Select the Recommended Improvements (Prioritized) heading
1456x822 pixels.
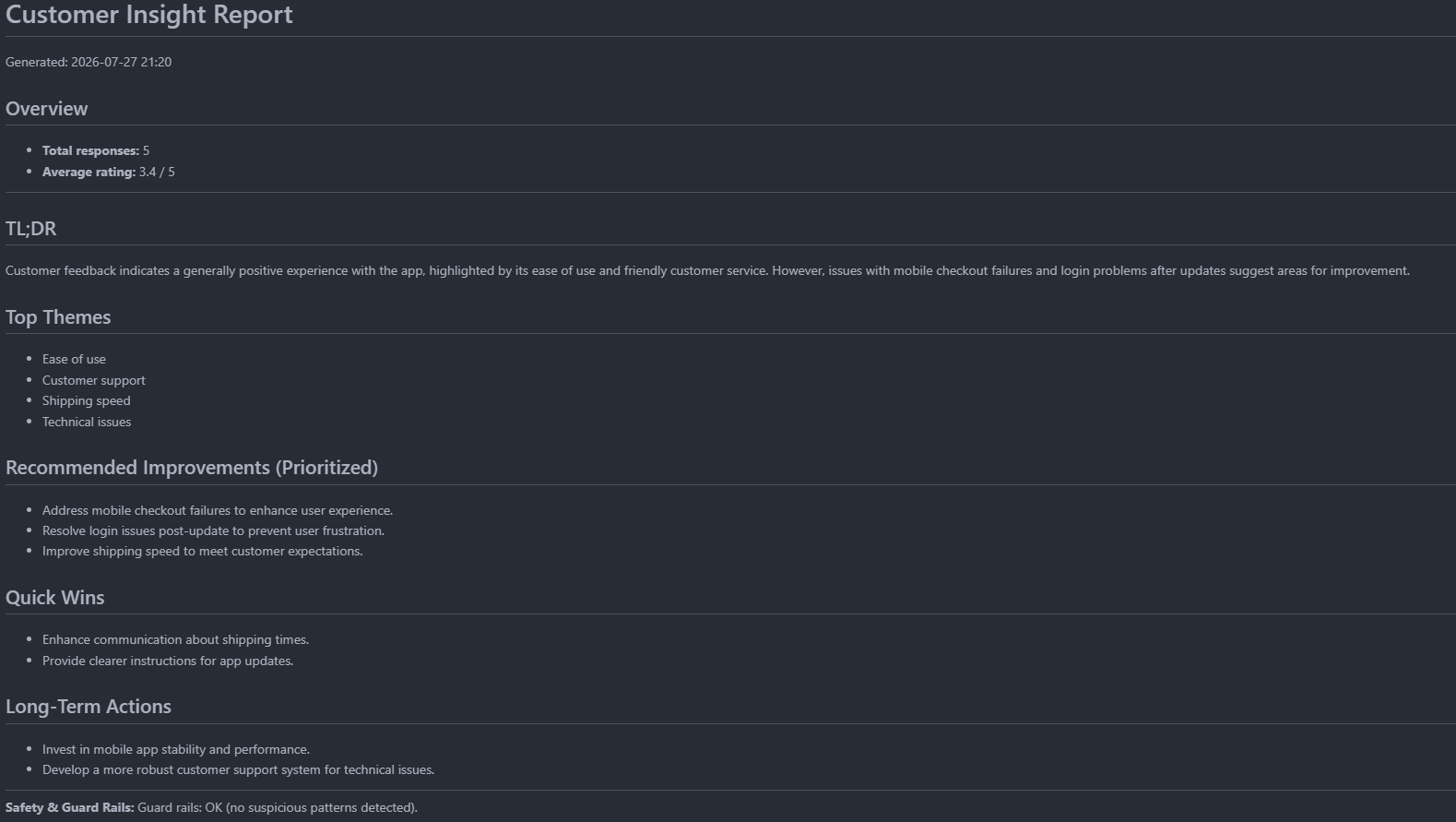tap(192, 468)
